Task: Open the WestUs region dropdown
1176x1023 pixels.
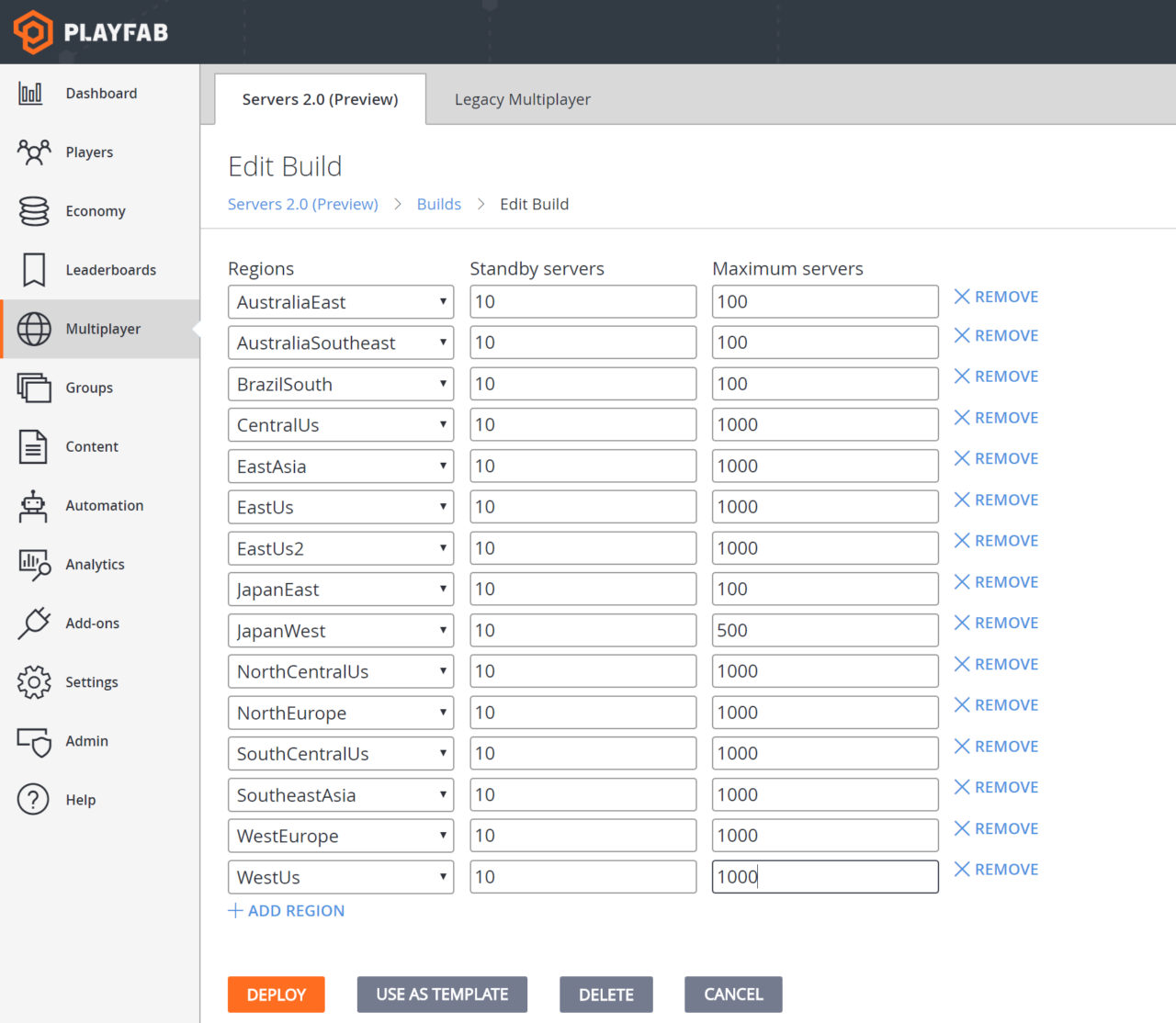Action: (x=341, y=876)
